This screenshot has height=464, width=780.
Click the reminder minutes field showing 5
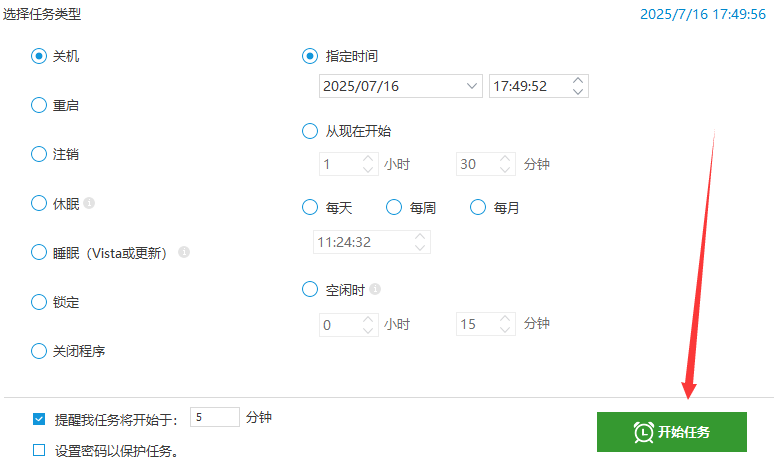215,417
